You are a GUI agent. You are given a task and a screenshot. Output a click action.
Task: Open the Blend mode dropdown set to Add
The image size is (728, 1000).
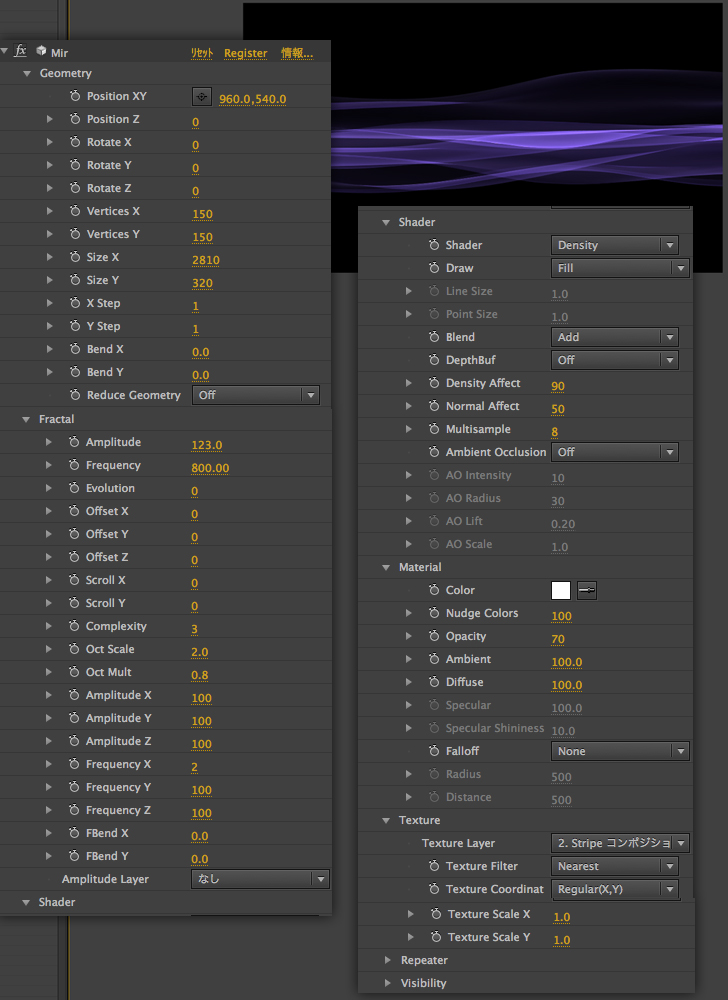coord(614,337)
